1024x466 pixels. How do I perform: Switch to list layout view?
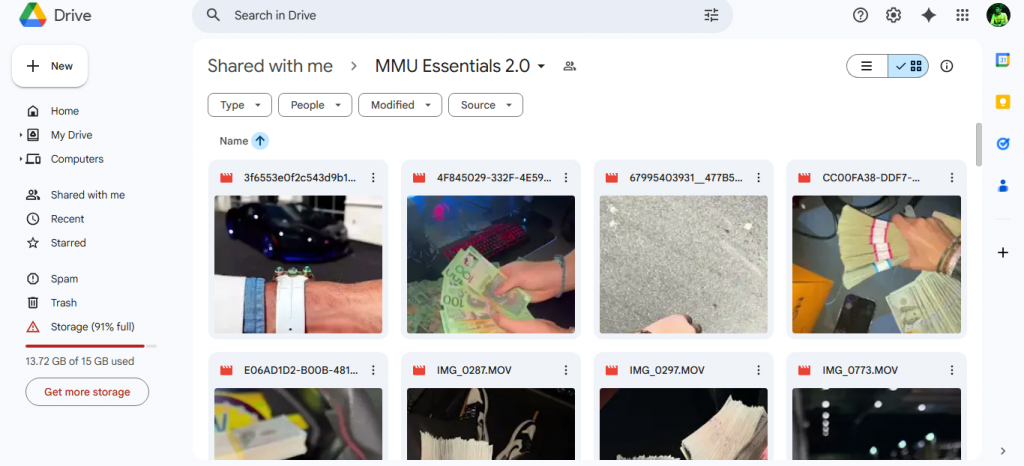(x=867, y=66)
